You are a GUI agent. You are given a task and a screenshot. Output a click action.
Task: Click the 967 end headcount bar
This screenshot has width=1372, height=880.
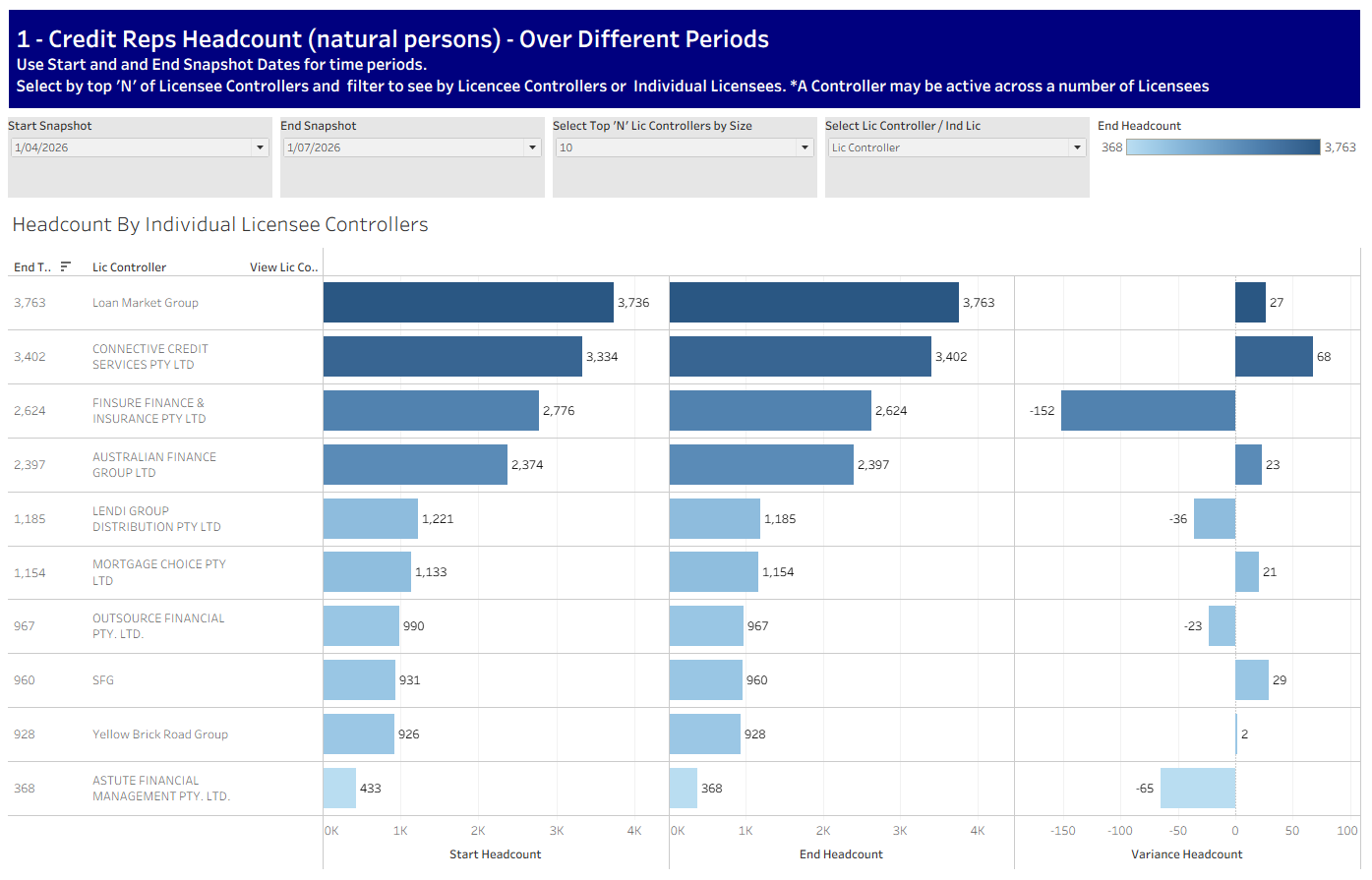[706, 626]
